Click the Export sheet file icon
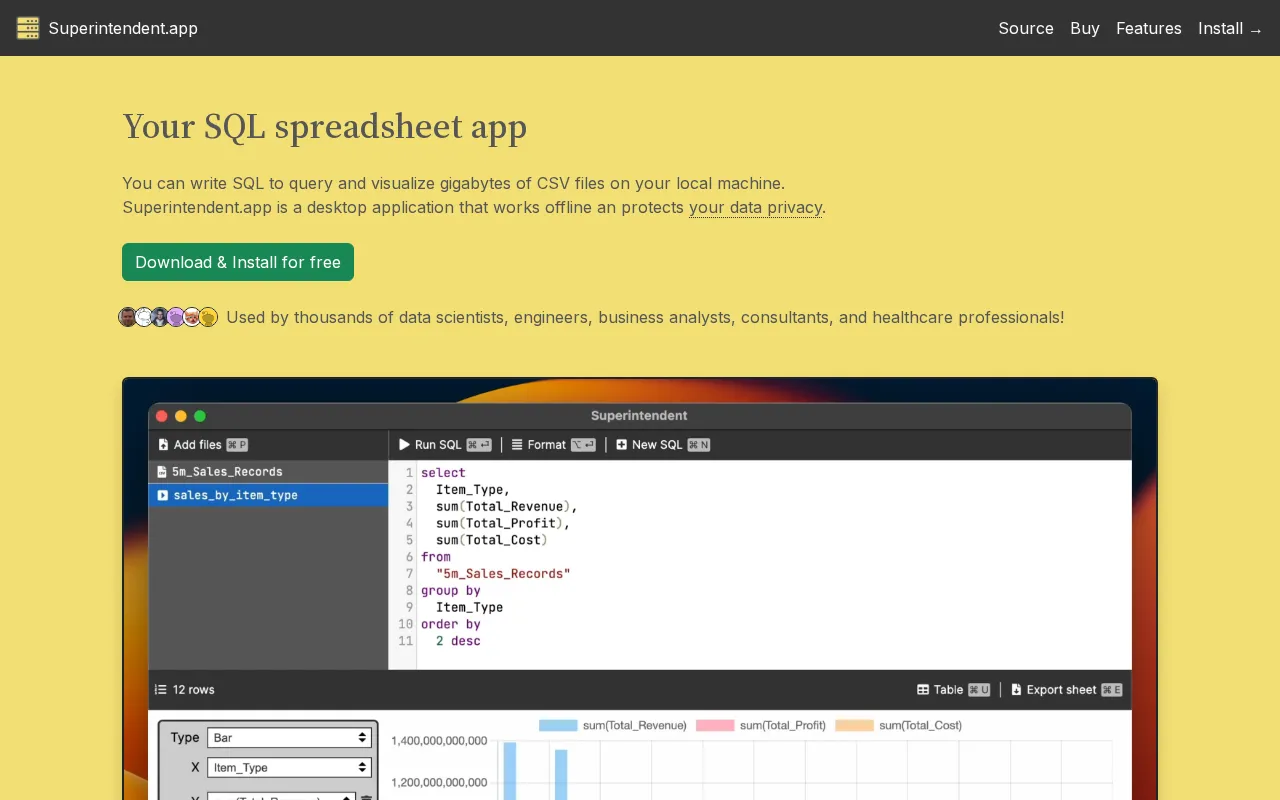 click(1016, 690)
